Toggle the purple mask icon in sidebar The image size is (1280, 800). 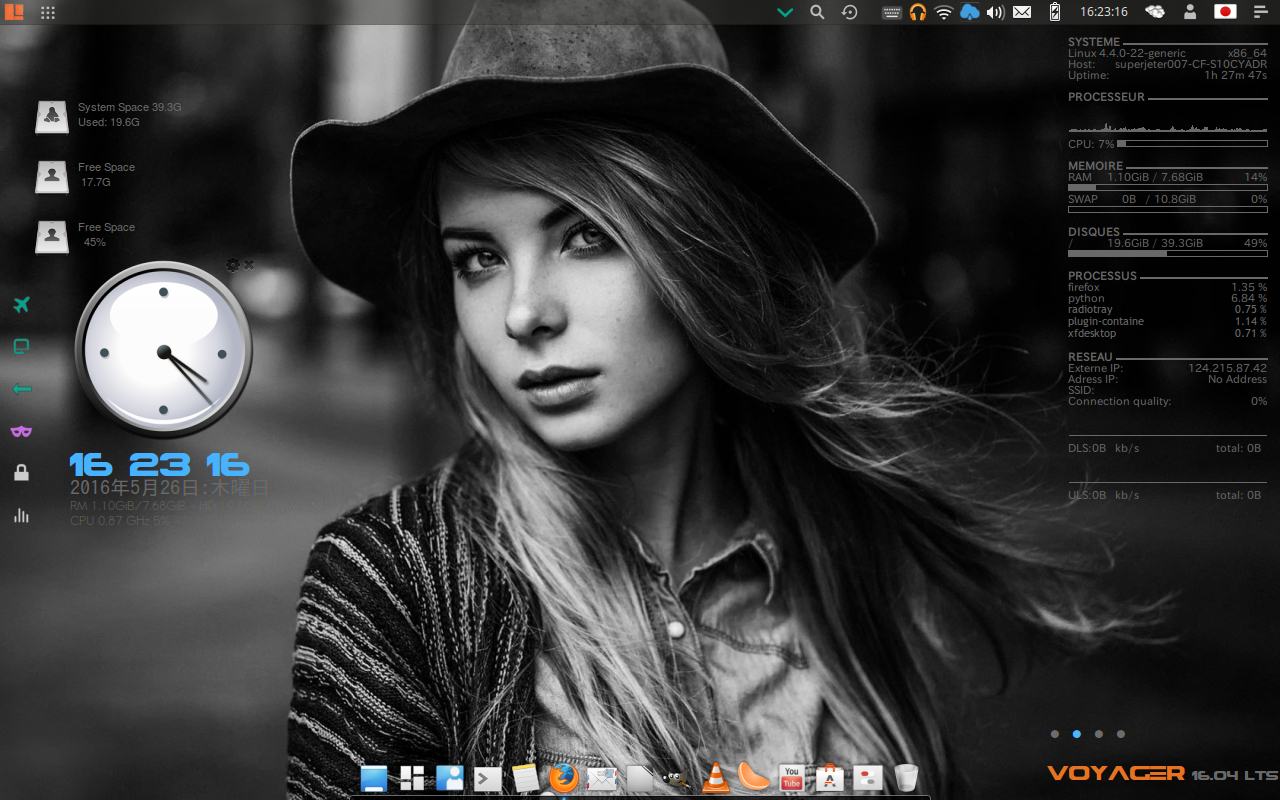pos(21,431)
